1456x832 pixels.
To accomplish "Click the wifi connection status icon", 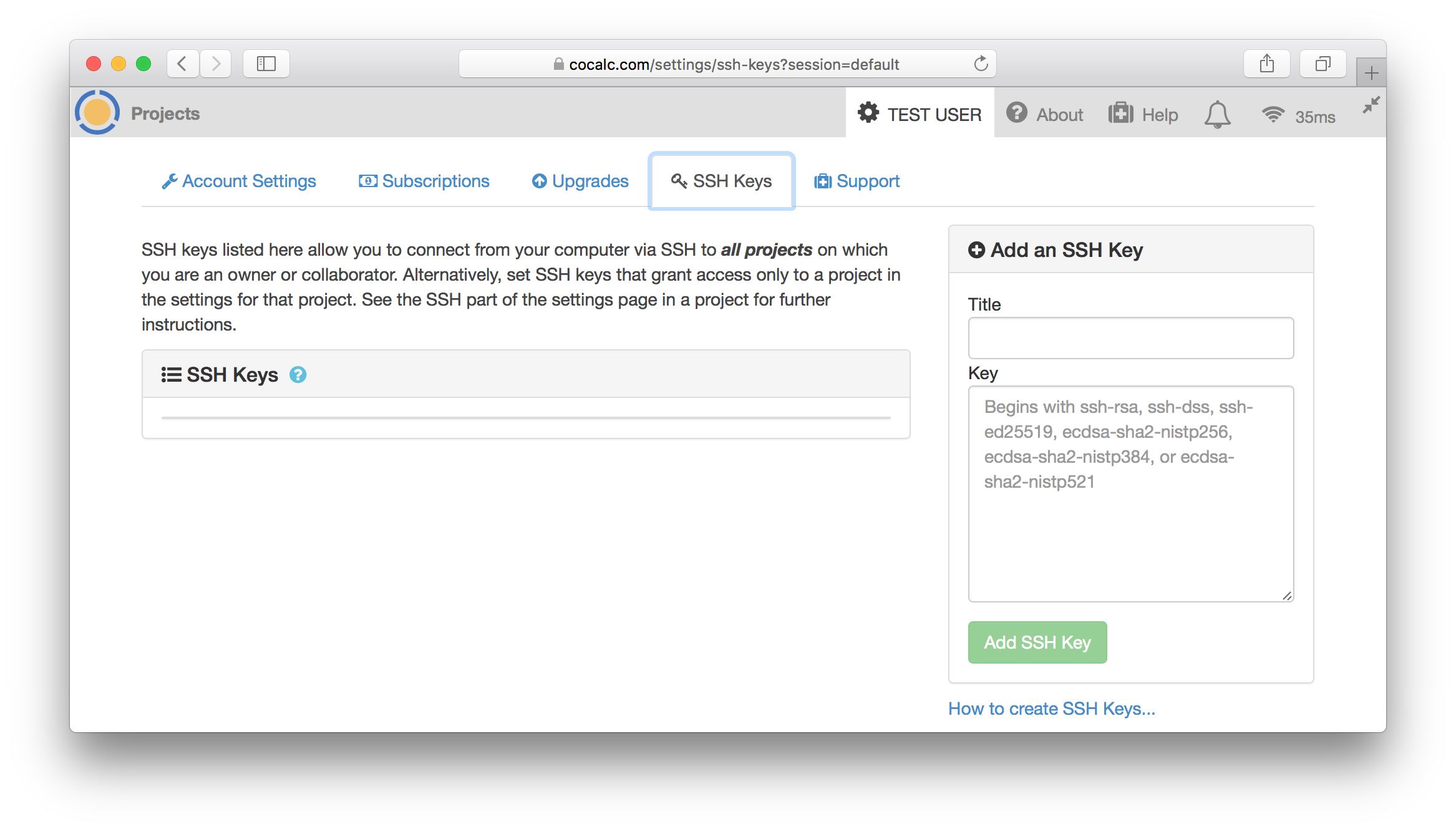I will (x=1273, y=115).
